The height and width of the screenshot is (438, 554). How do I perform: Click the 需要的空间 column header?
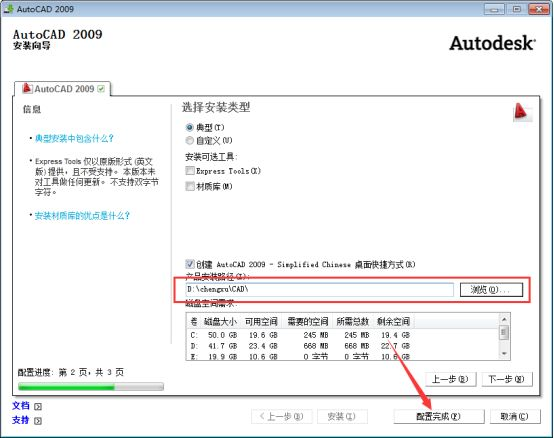click(307, 321)
